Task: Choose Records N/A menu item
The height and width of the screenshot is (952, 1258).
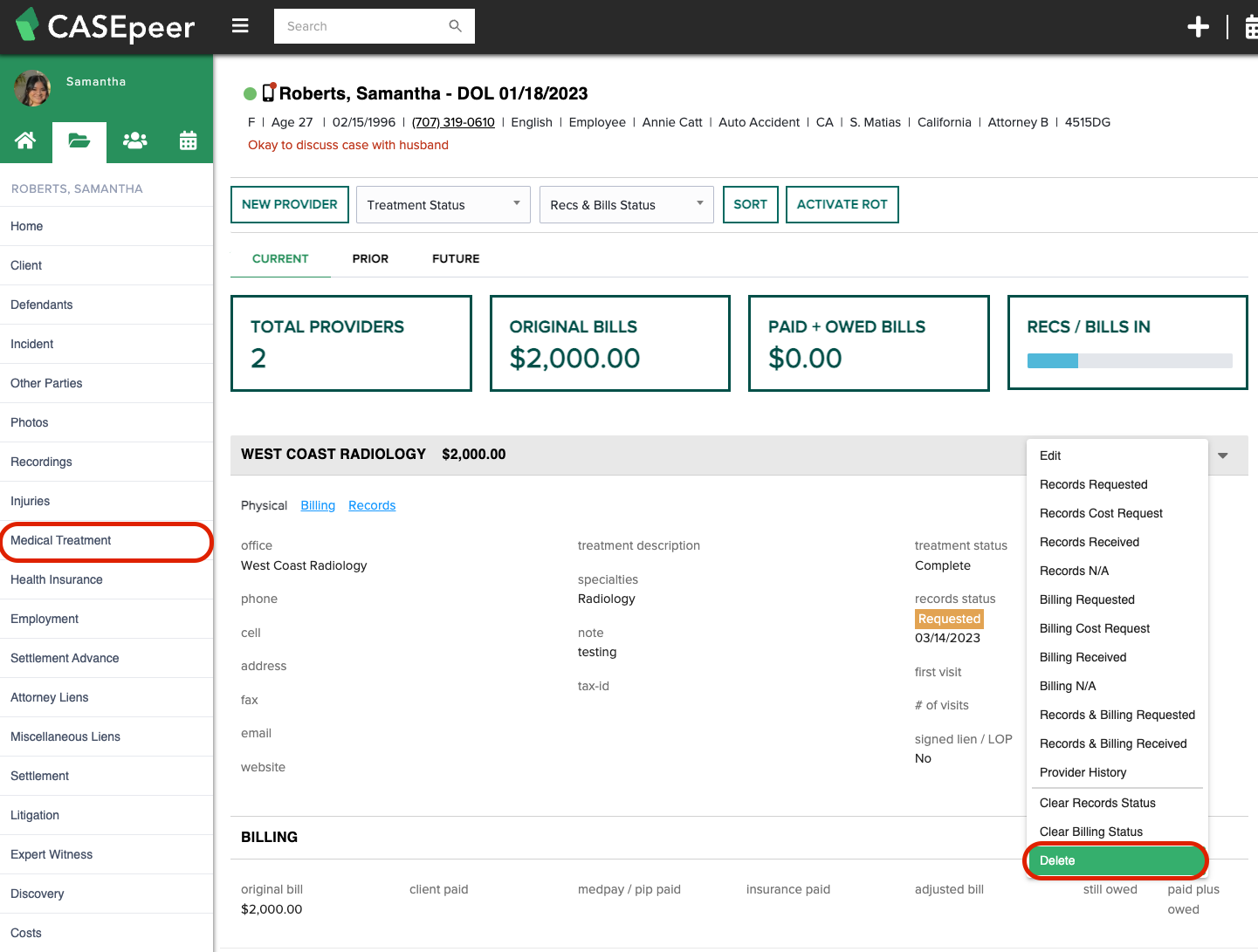Action: pos(1117,571)
